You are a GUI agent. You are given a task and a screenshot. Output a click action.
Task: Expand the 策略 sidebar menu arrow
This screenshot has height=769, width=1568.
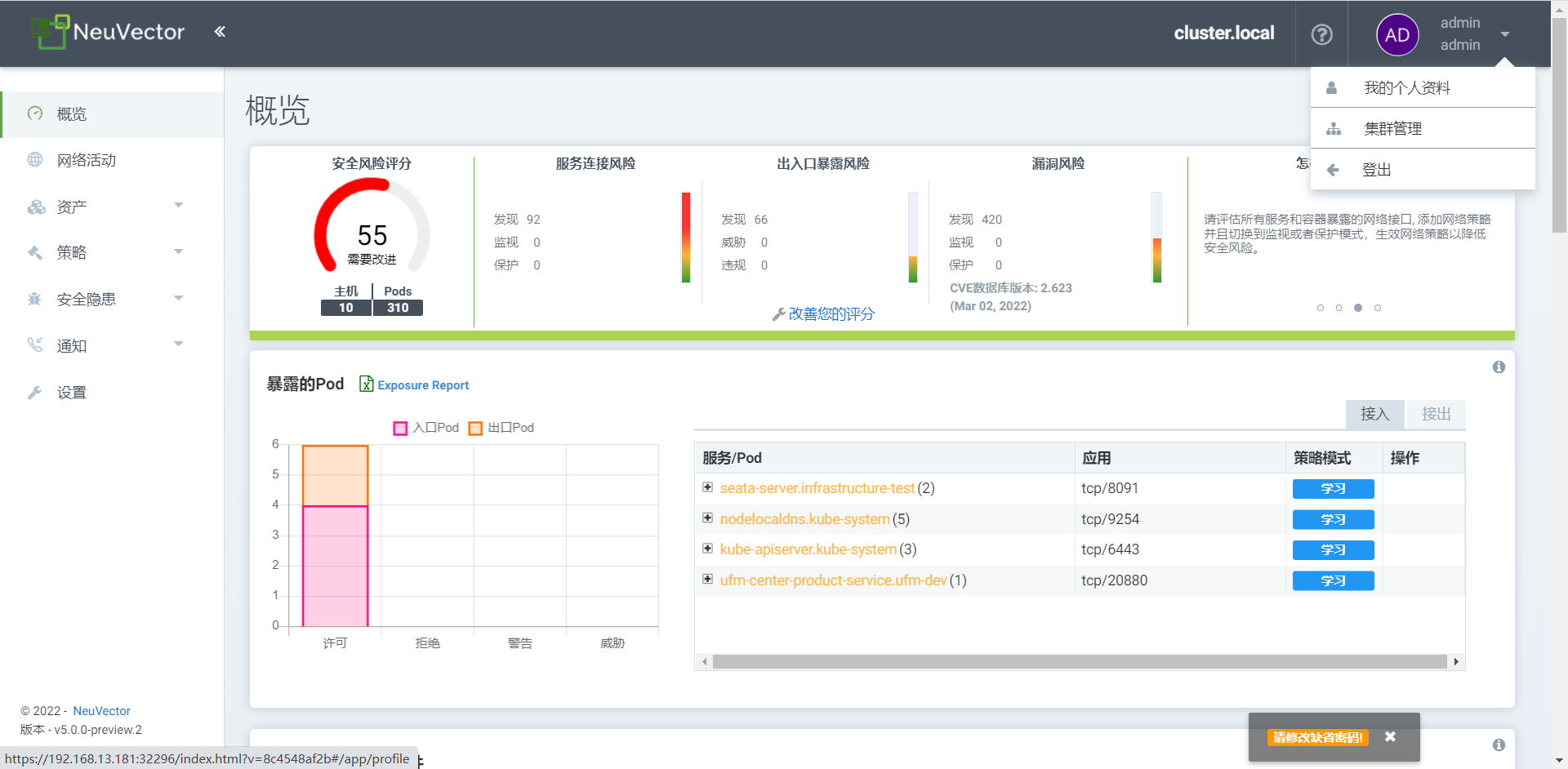[179, 251]
